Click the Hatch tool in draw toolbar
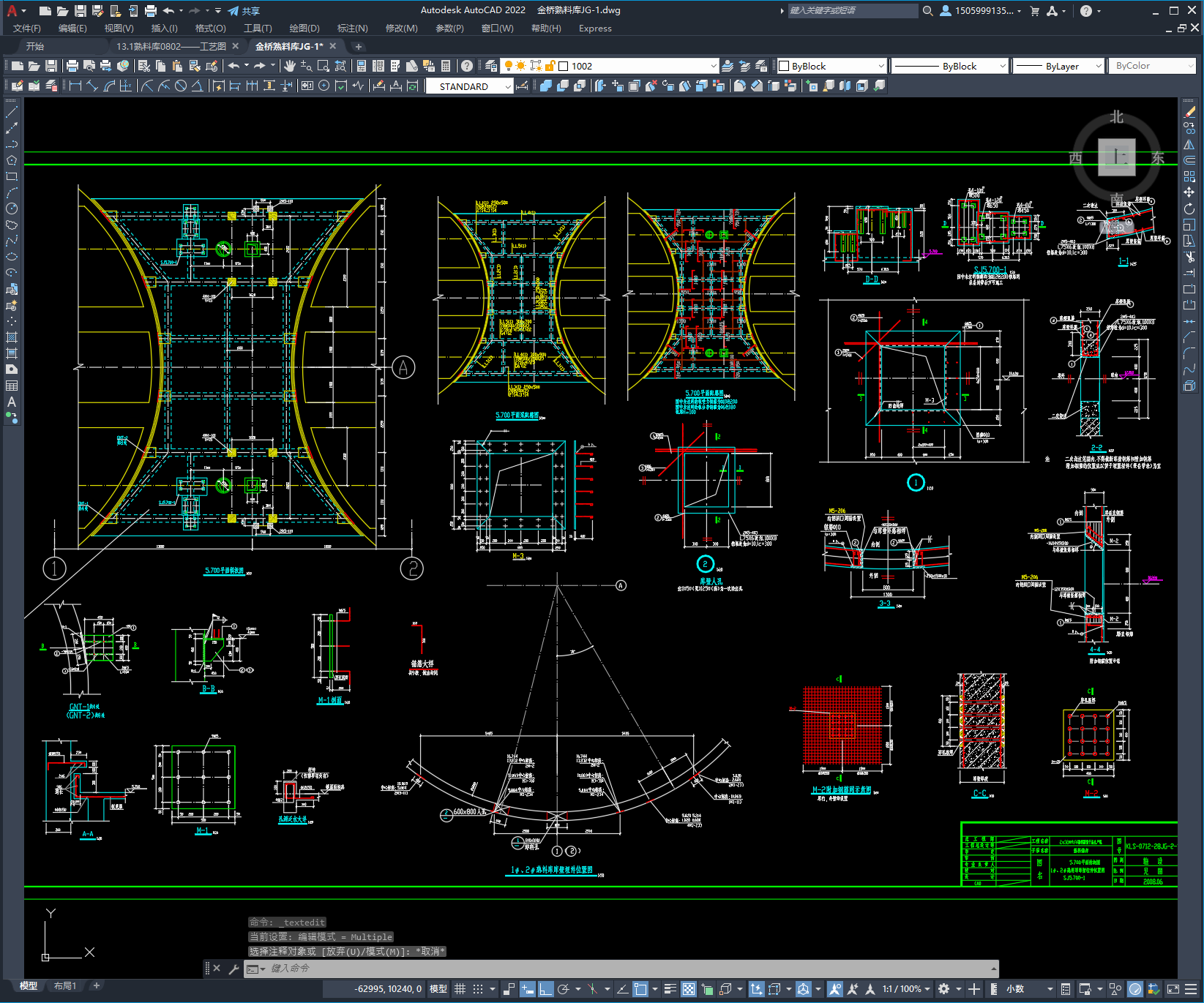This screenshot has height=1003, width=1204. (x=12, y=337)
